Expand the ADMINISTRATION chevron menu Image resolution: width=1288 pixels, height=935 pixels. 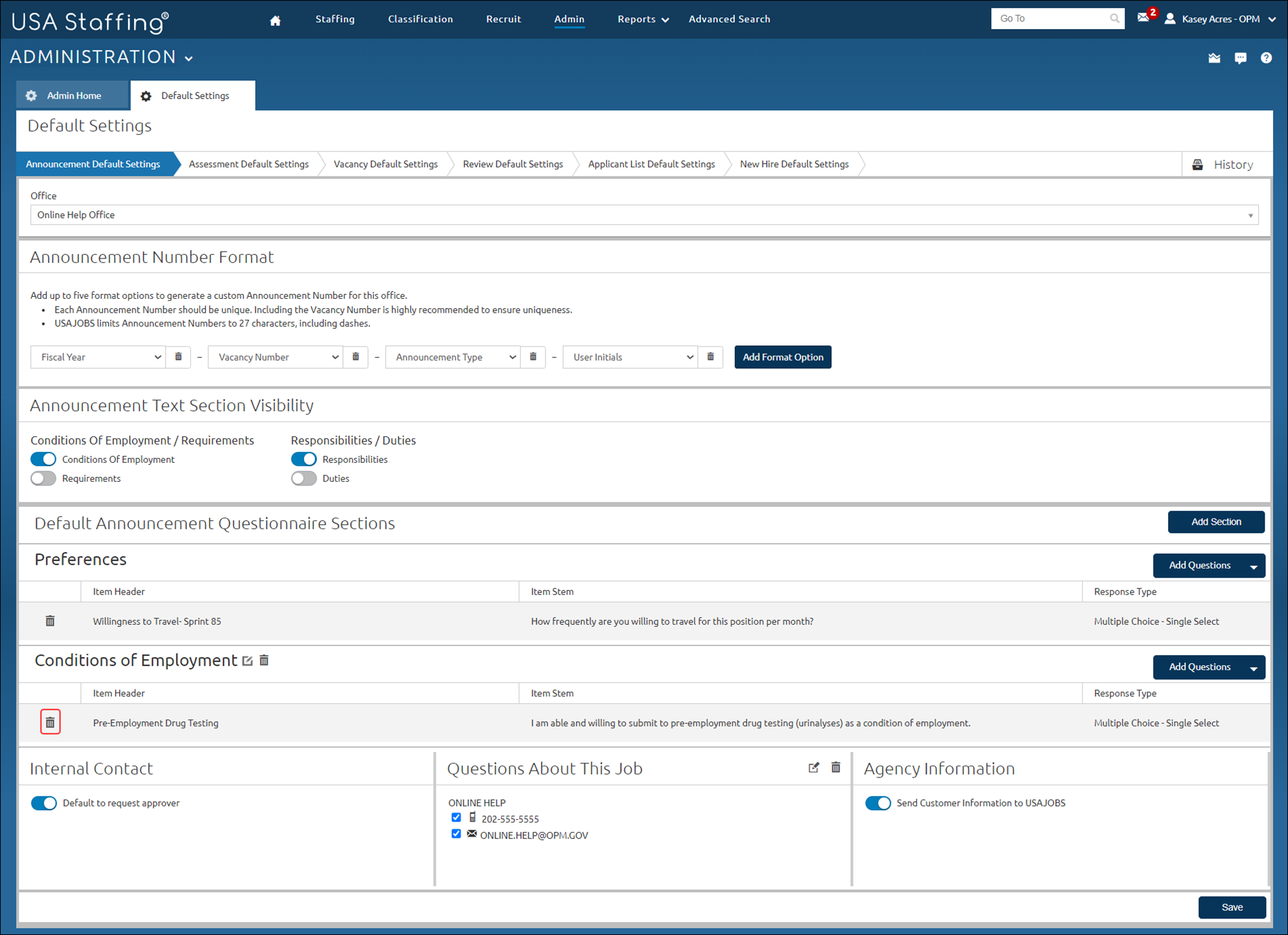point(189,59)
